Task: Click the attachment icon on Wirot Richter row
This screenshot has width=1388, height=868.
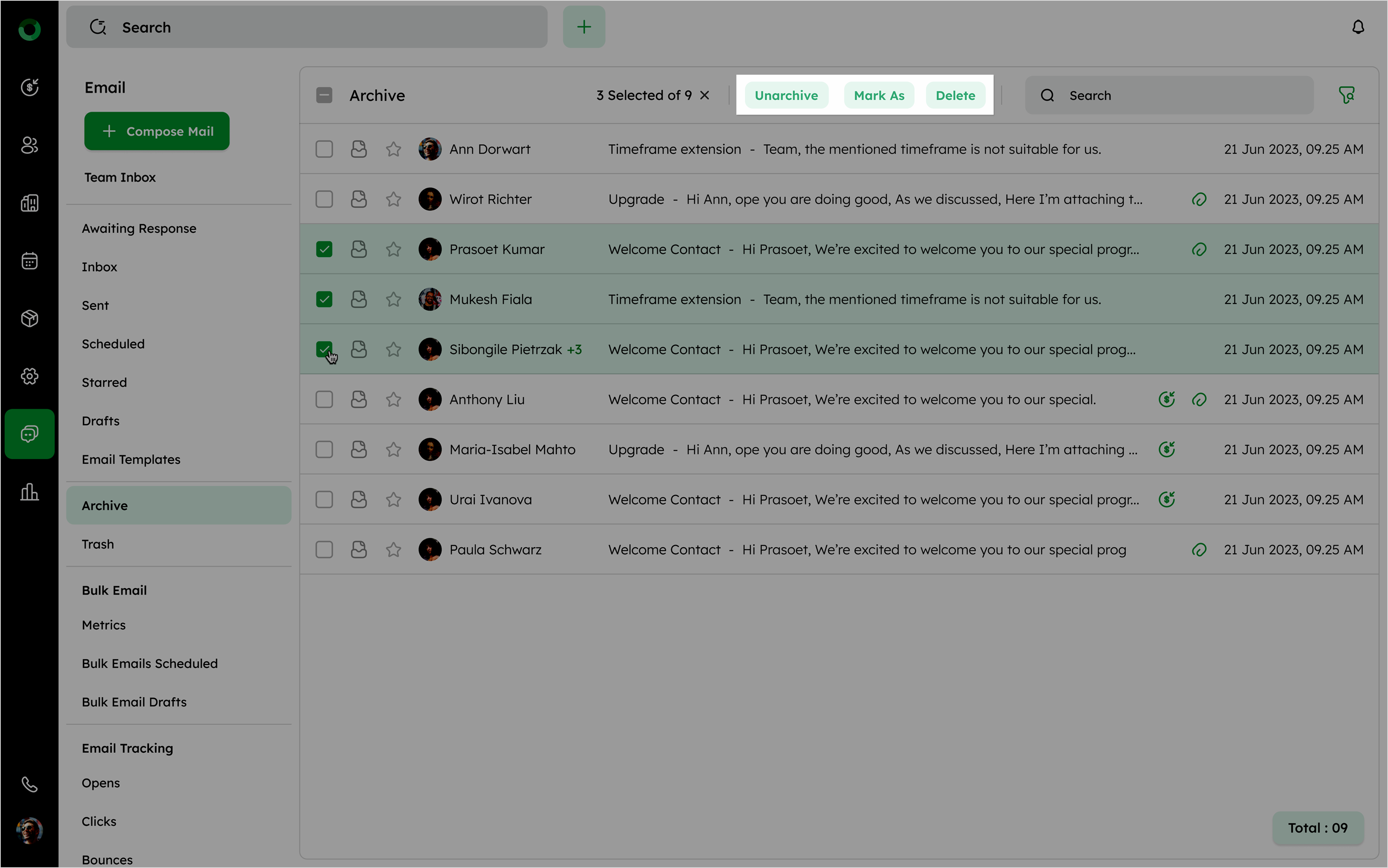Action: [1199, 199]
